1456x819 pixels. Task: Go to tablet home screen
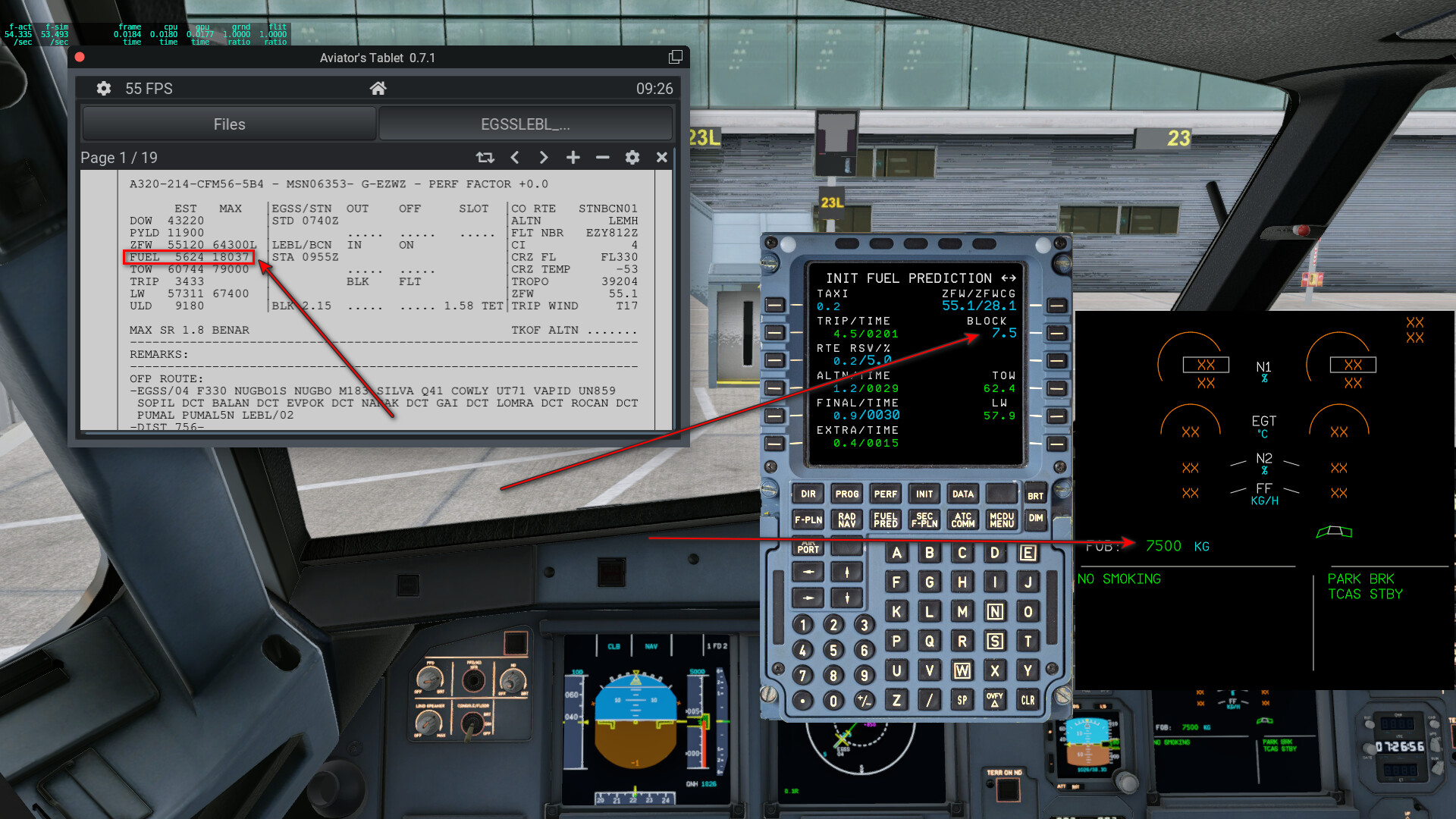(x=378, y=89)
